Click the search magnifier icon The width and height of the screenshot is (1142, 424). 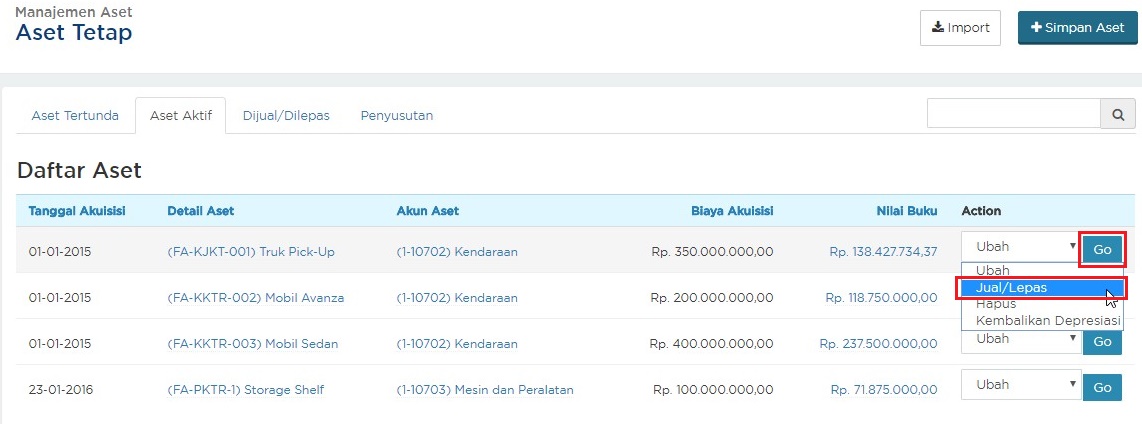pyautogui.click(x=1118, y=114)
